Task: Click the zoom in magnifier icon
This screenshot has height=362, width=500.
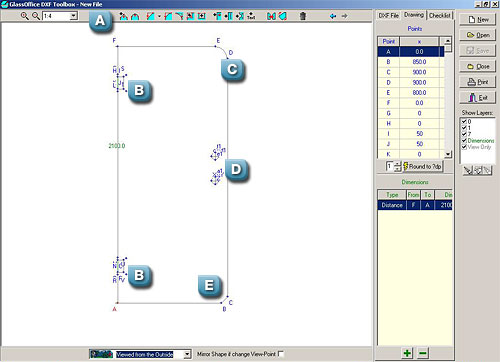Action: point(24,16)
